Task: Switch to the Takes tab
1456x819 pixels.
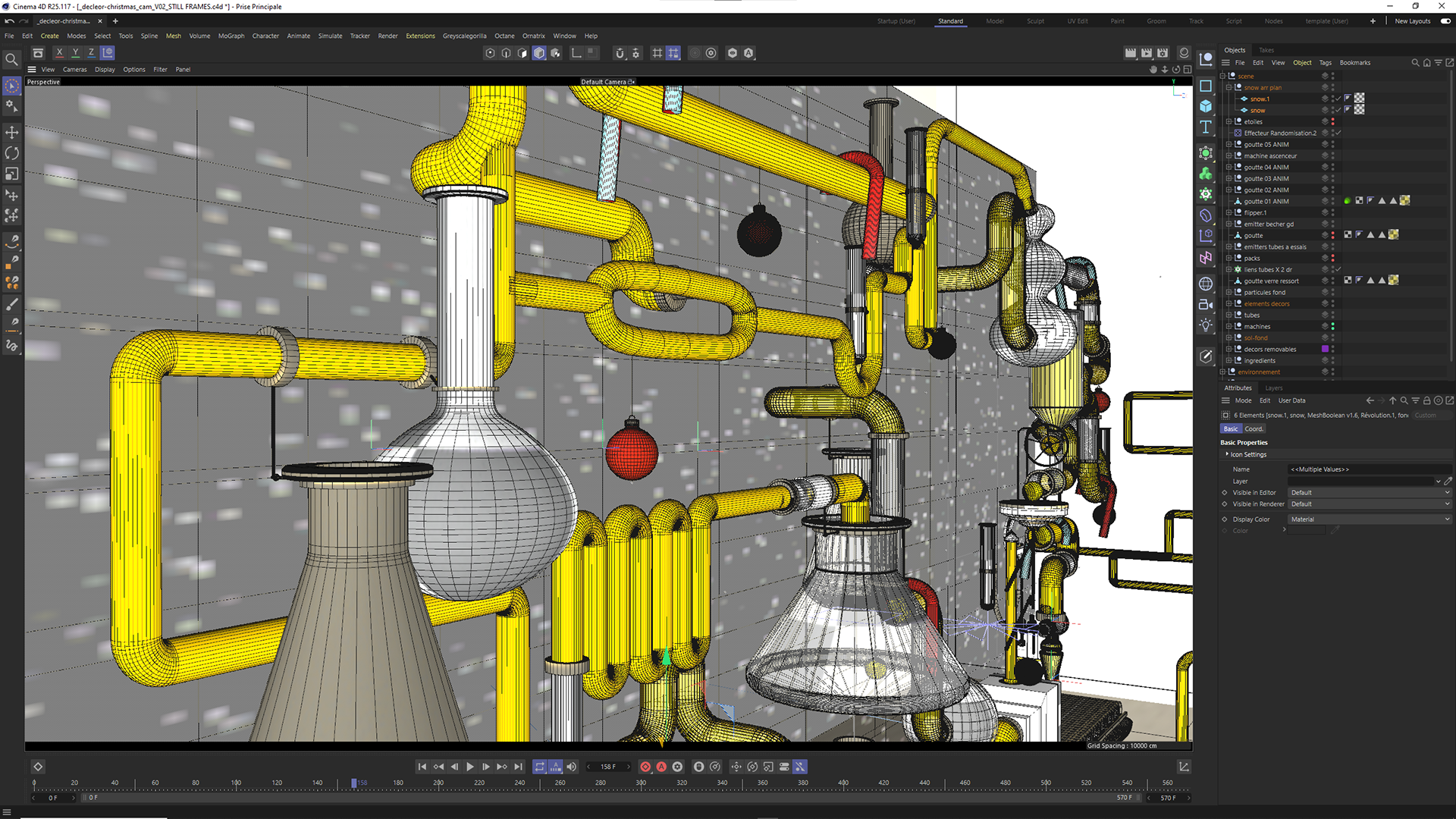Action: [x=1266, y=50]
